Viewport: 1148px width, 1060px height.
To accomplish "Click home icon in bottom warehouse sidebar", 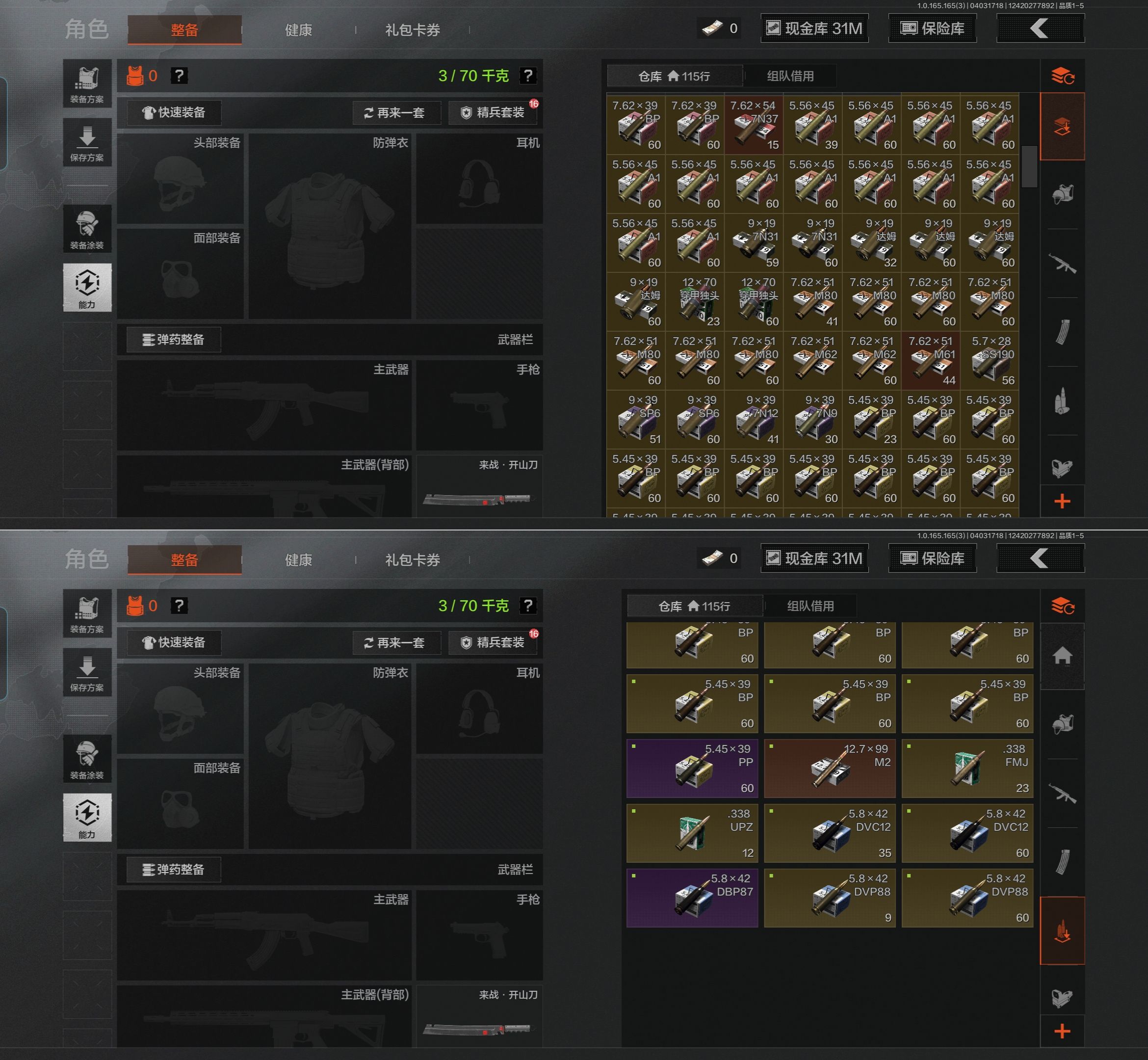I will point(1062,656).
